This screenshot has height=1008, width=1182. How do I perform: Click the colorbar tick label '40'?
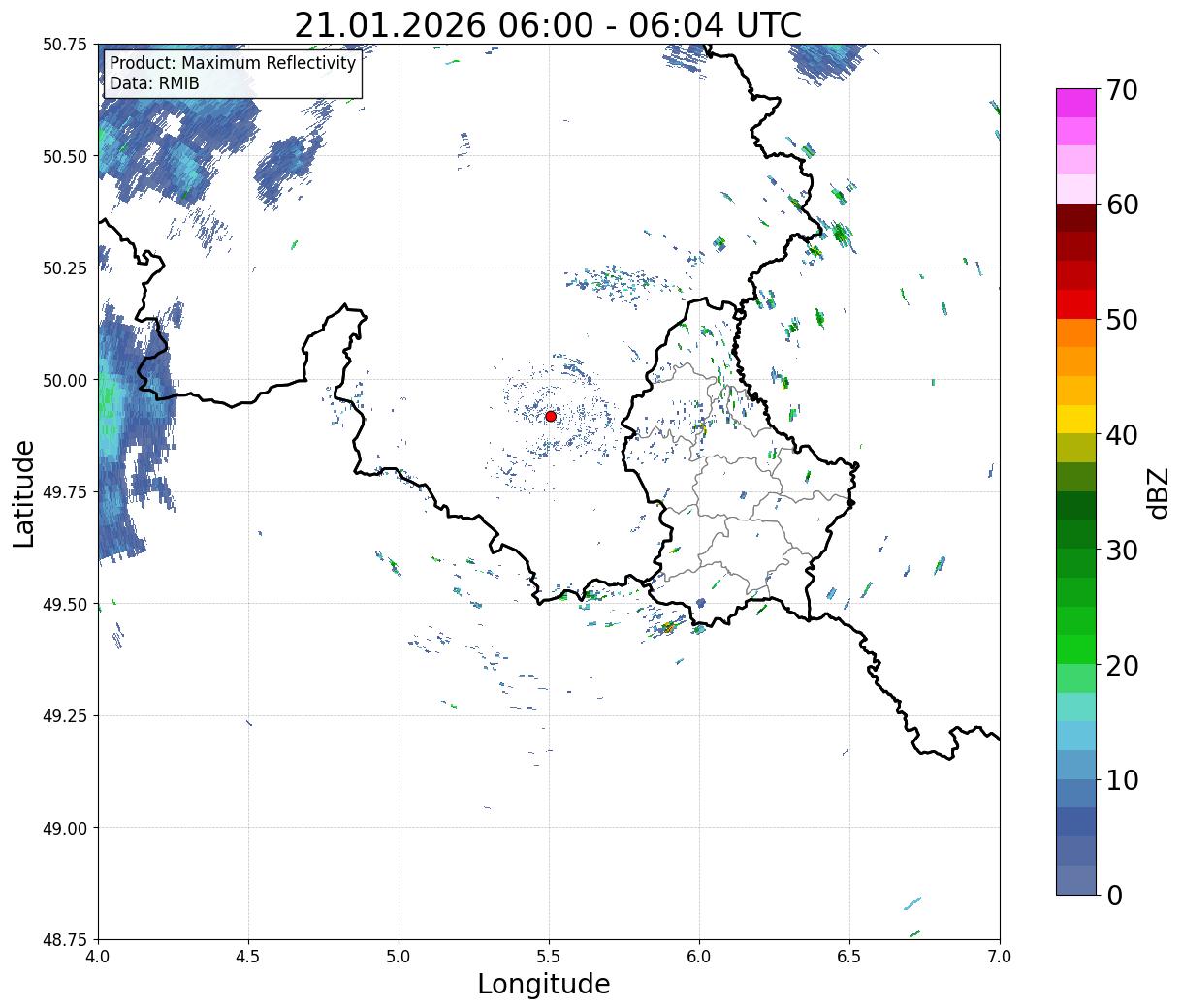pos(1122,435)
